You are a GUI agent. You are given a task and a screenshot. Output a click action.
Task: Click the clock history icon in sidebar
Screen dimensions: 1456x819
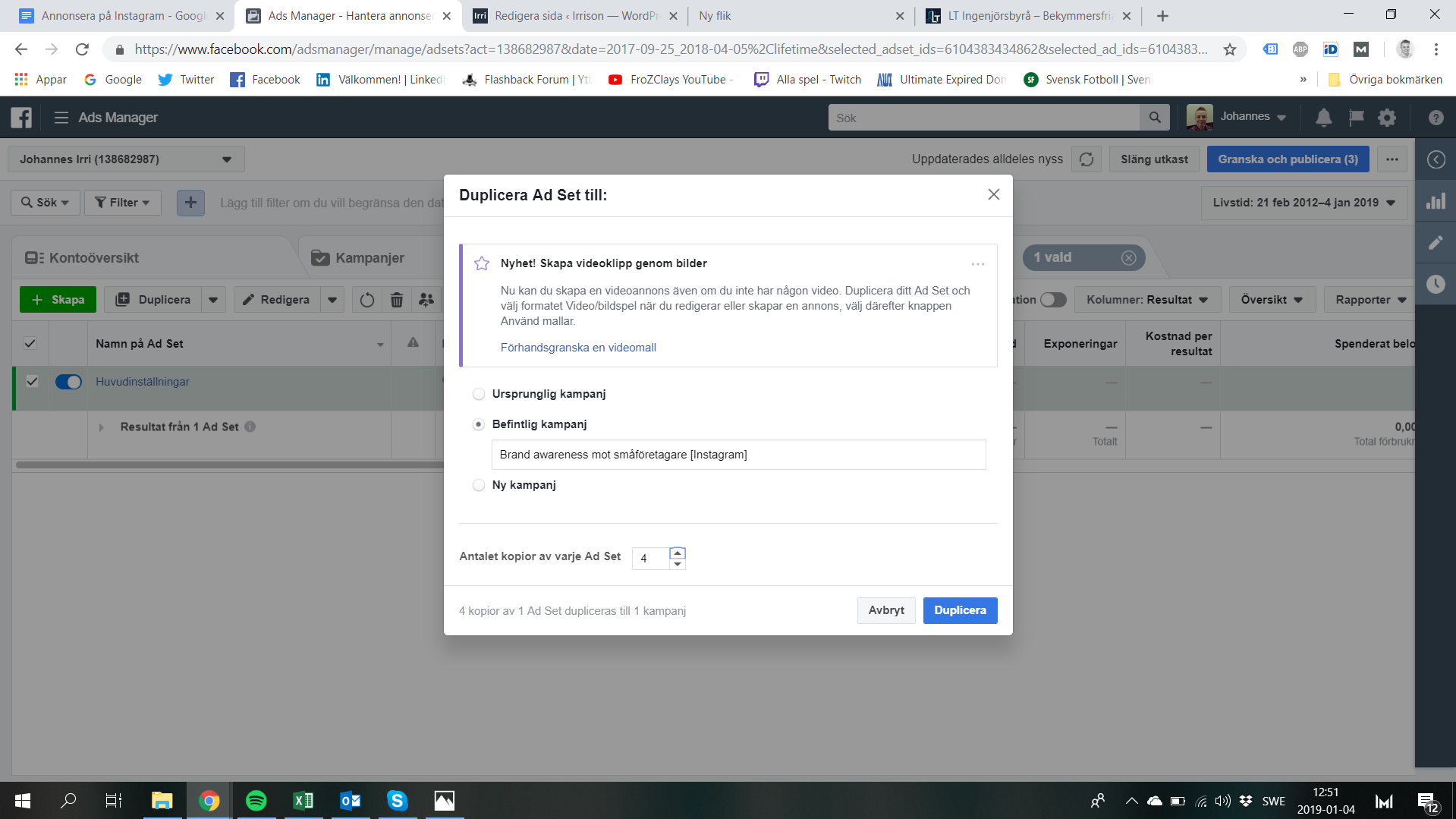[x=1436, y=284]
